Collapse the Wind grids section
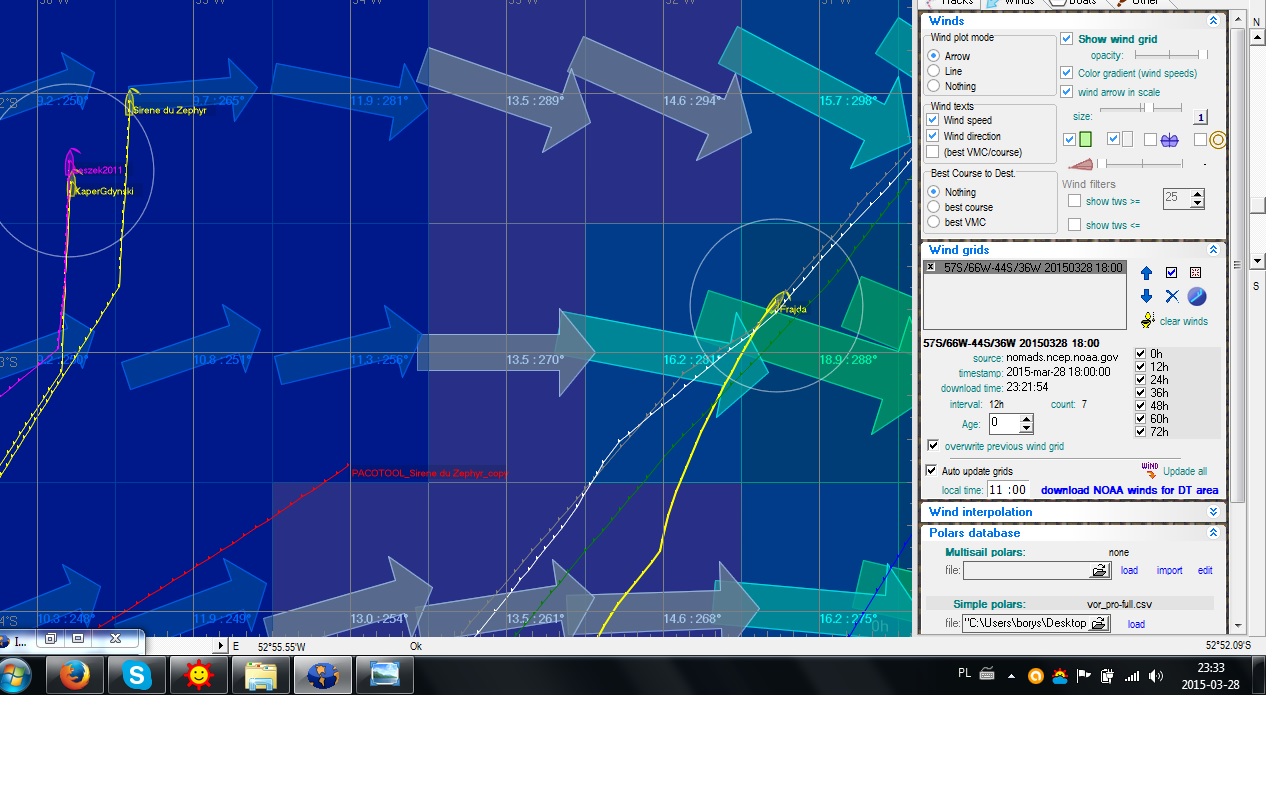The height and width of the screenshot is (800, 1280). [x=1213, y=250]
